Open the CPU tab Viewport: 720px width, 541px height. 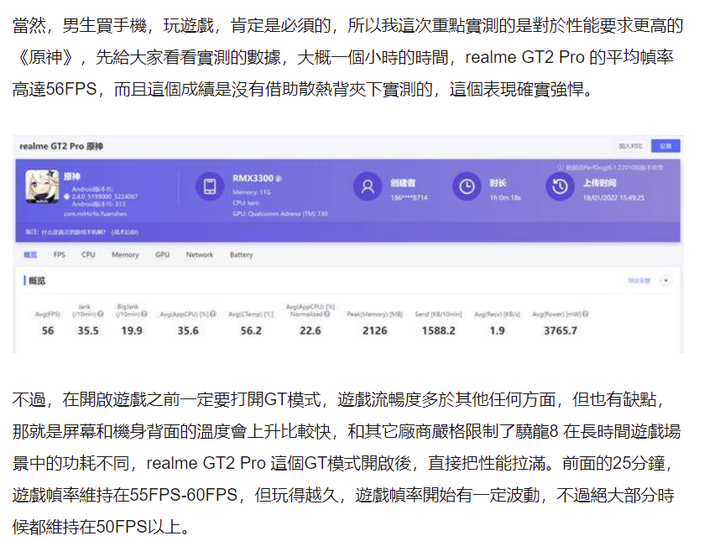point(88,254)
